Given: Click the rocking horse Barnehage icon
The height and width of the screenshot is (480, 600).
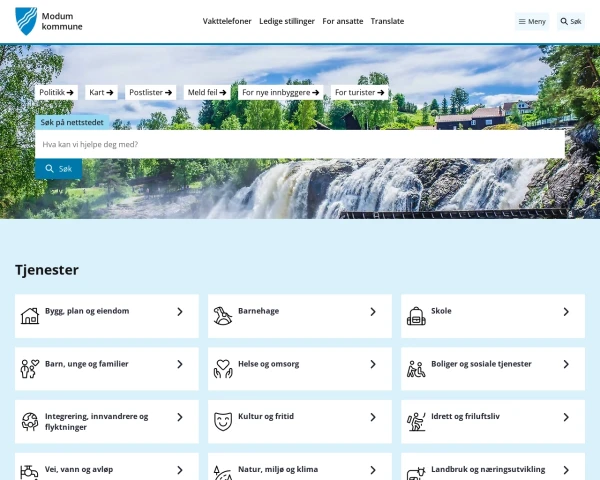Looking at the screenshot, I should click(x=222, y=316).
